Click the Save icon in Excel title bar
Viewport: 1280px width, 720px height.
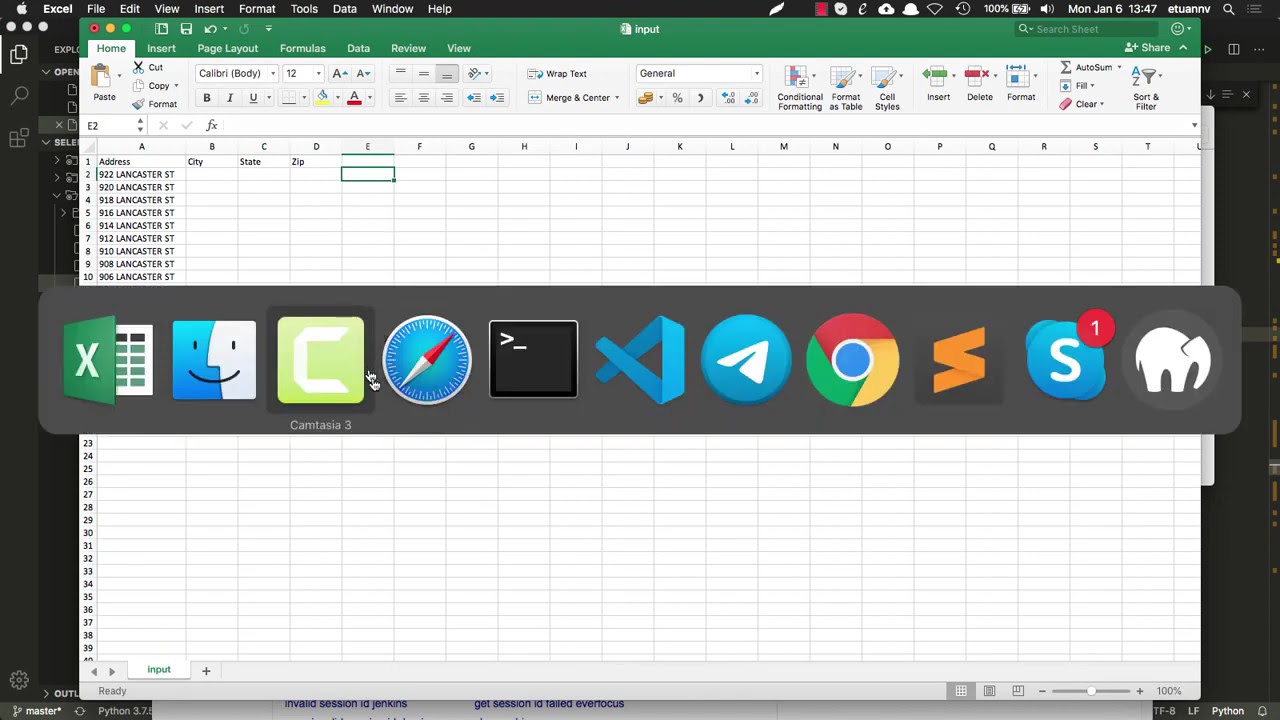(x=186, y=29)
